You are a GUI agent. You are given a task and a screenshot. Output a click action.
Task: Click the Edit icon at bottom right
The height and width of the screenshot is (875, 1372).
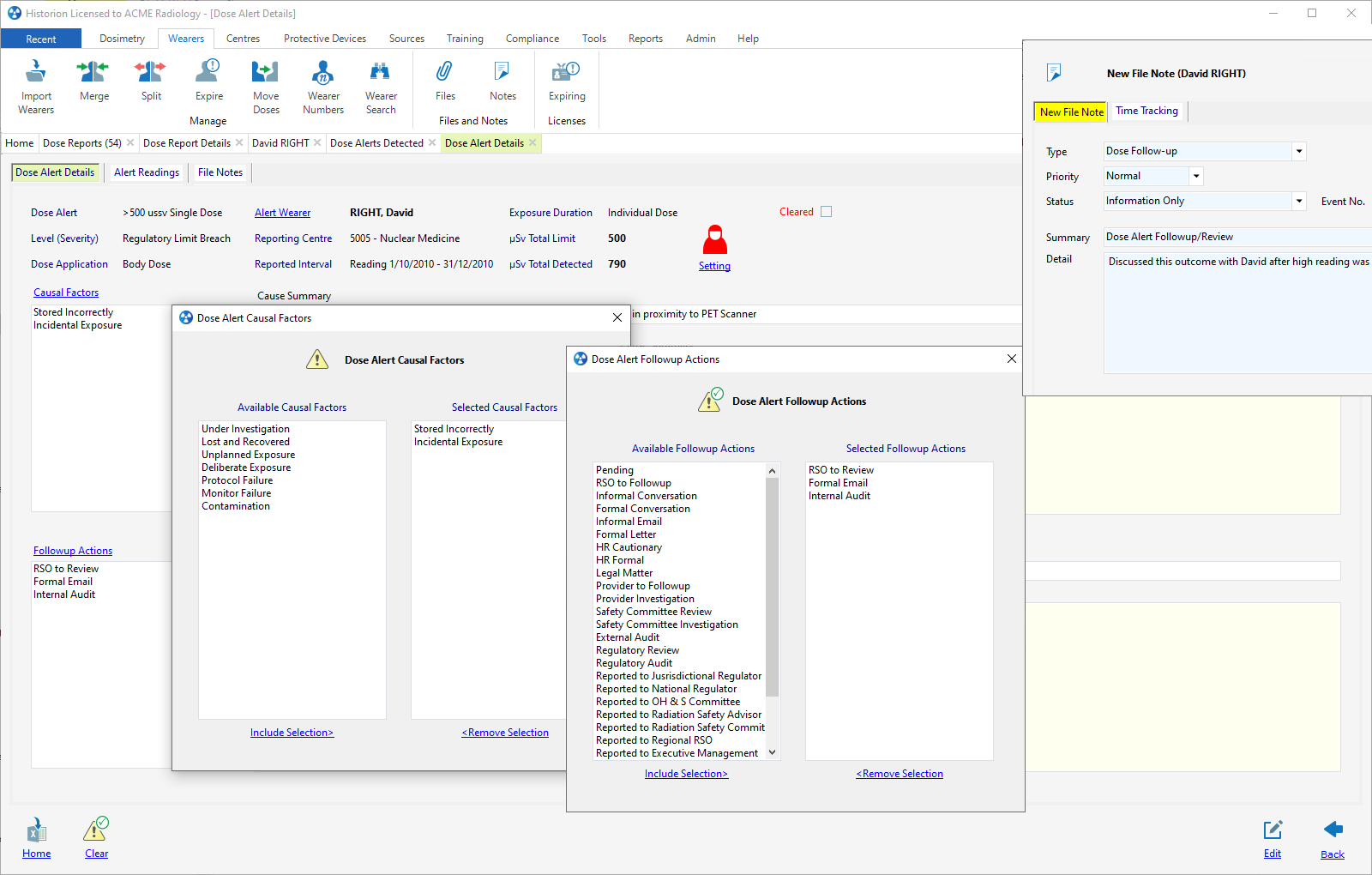(1273, 830)
